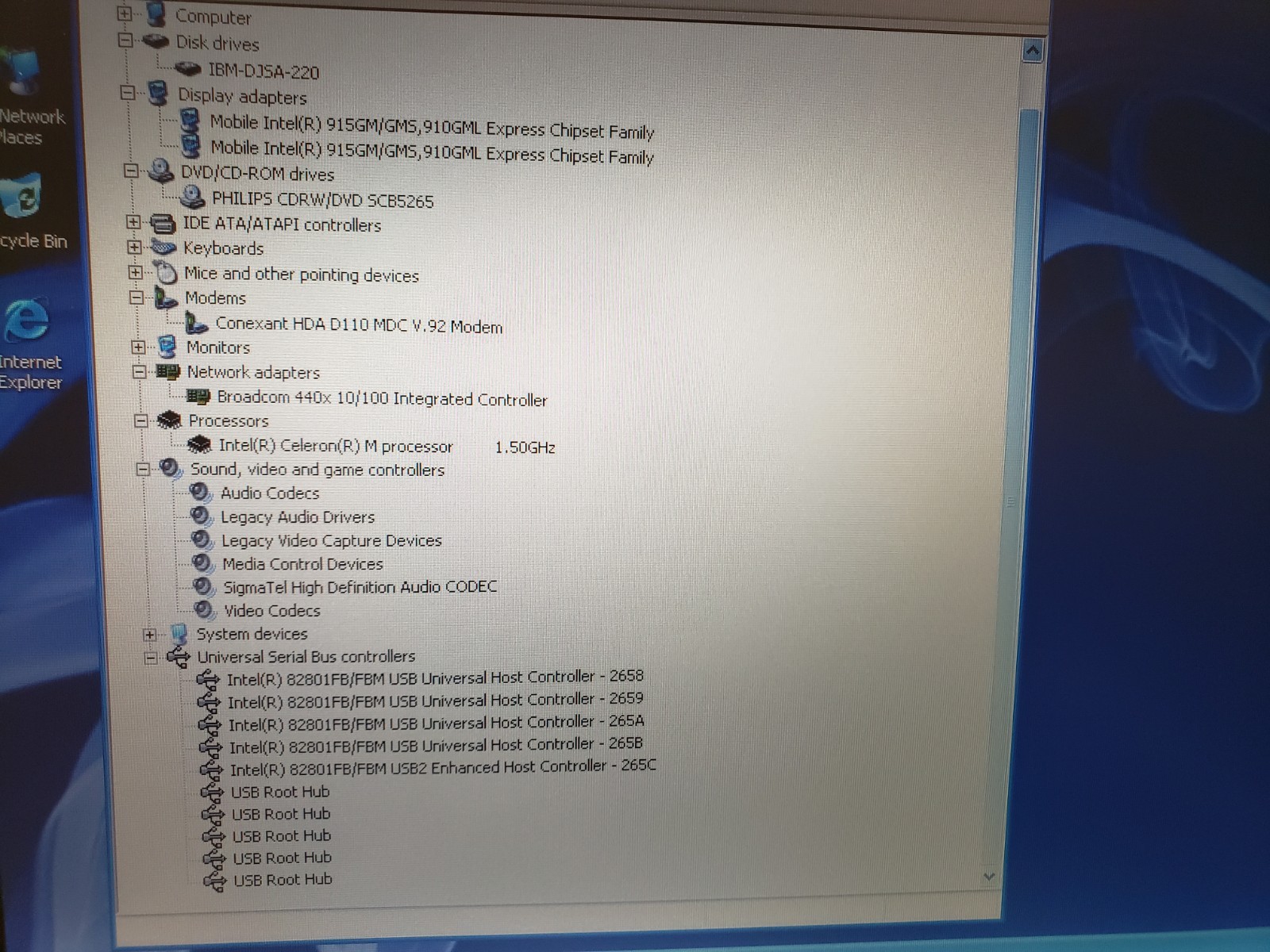Expand Mice and other pointing devices
The height and width of the screenshot is (952, 1270).
pos(136,272)
